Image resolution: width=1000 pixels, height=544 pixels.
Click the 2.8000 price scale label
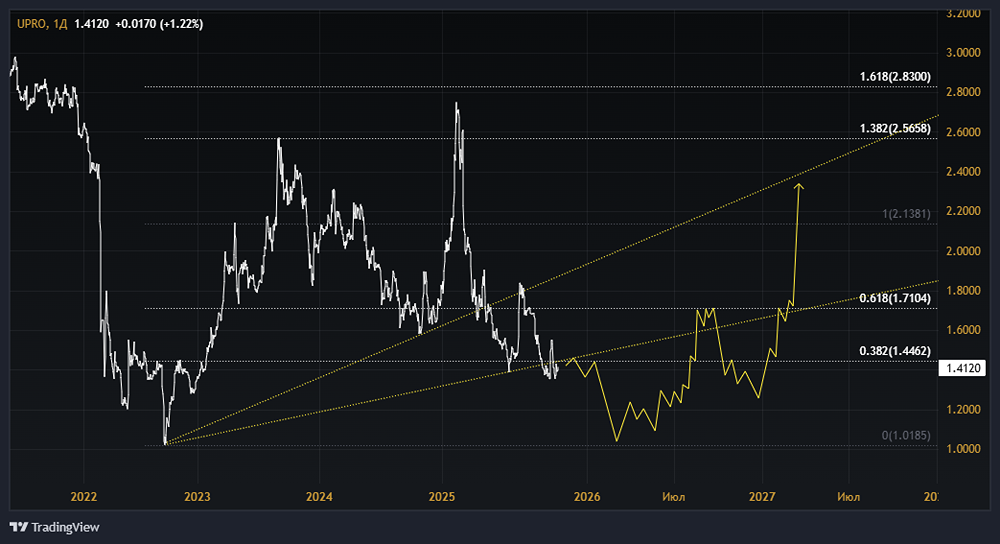963,92
